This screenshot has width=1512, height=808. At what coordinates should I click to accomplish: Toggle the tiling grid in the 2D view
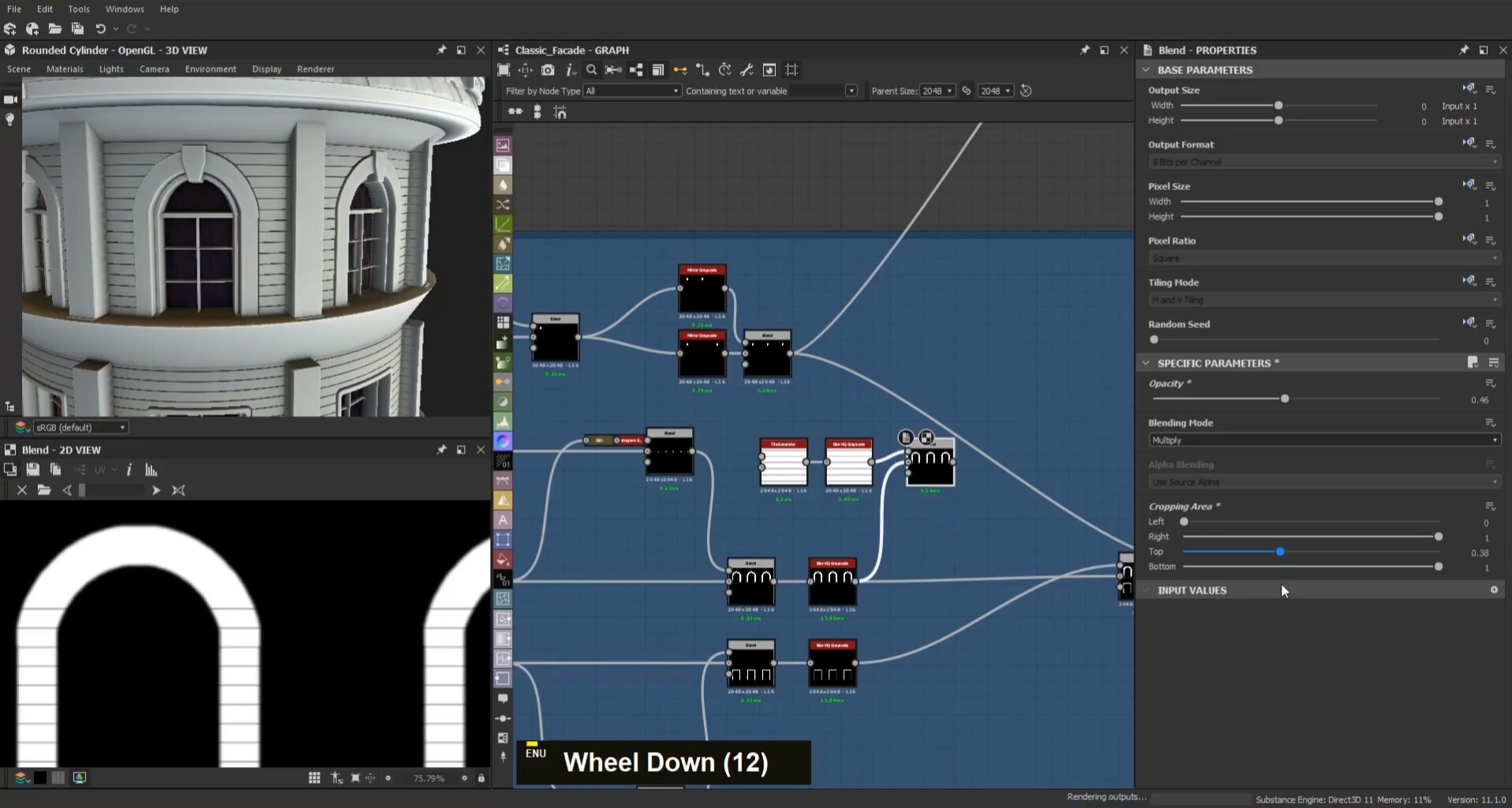[x=314, y=778]
